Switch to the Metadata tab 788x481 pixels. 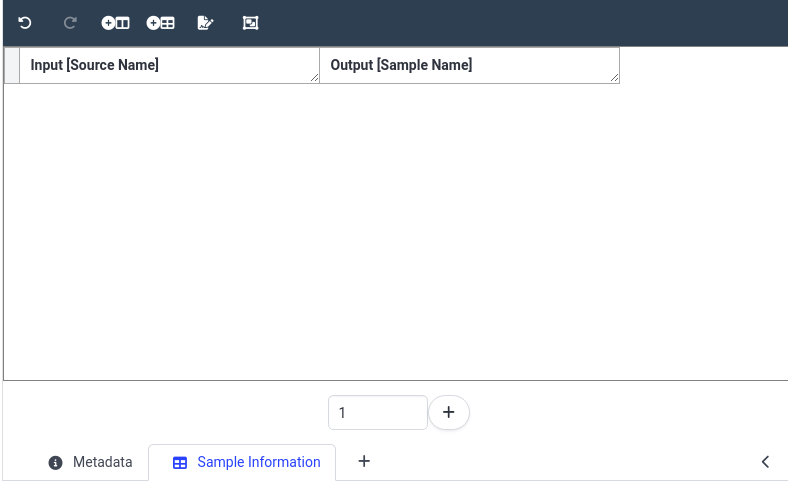90,462
